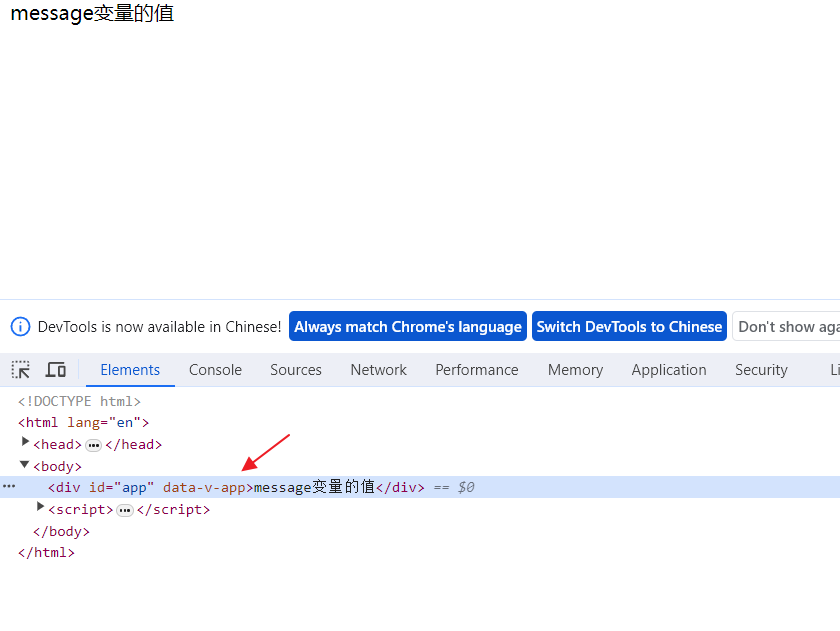
Task: Click Always match Chrome's language button
Action: (408, 326)
